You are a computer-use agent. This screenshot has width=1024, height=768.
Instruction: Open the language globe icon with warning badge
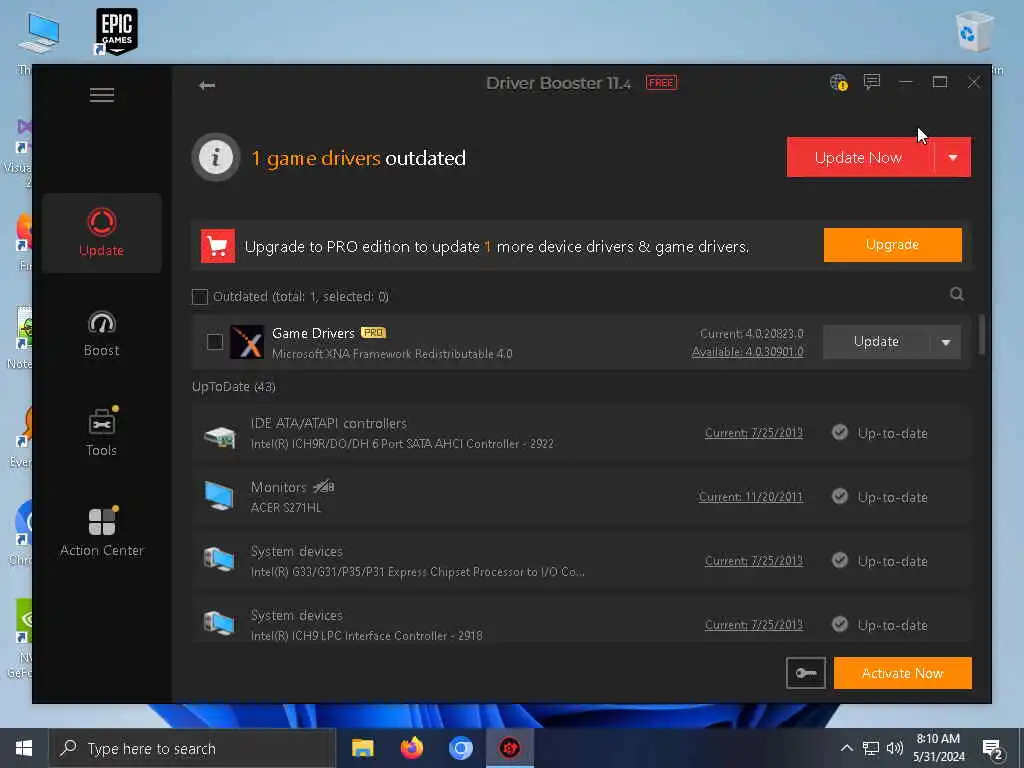tap(839, 82)
